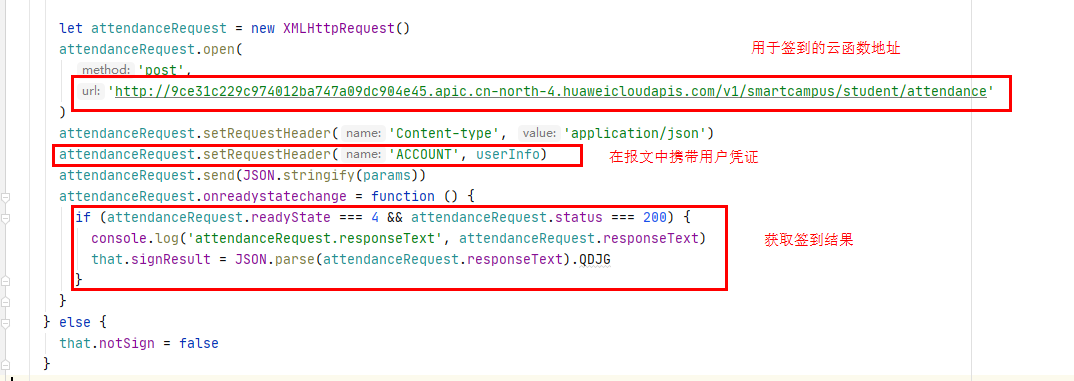This screenshot has width=1074, height=381.
Task: Click the 'url:' inlay hint label
Action: tap(90, 91)
